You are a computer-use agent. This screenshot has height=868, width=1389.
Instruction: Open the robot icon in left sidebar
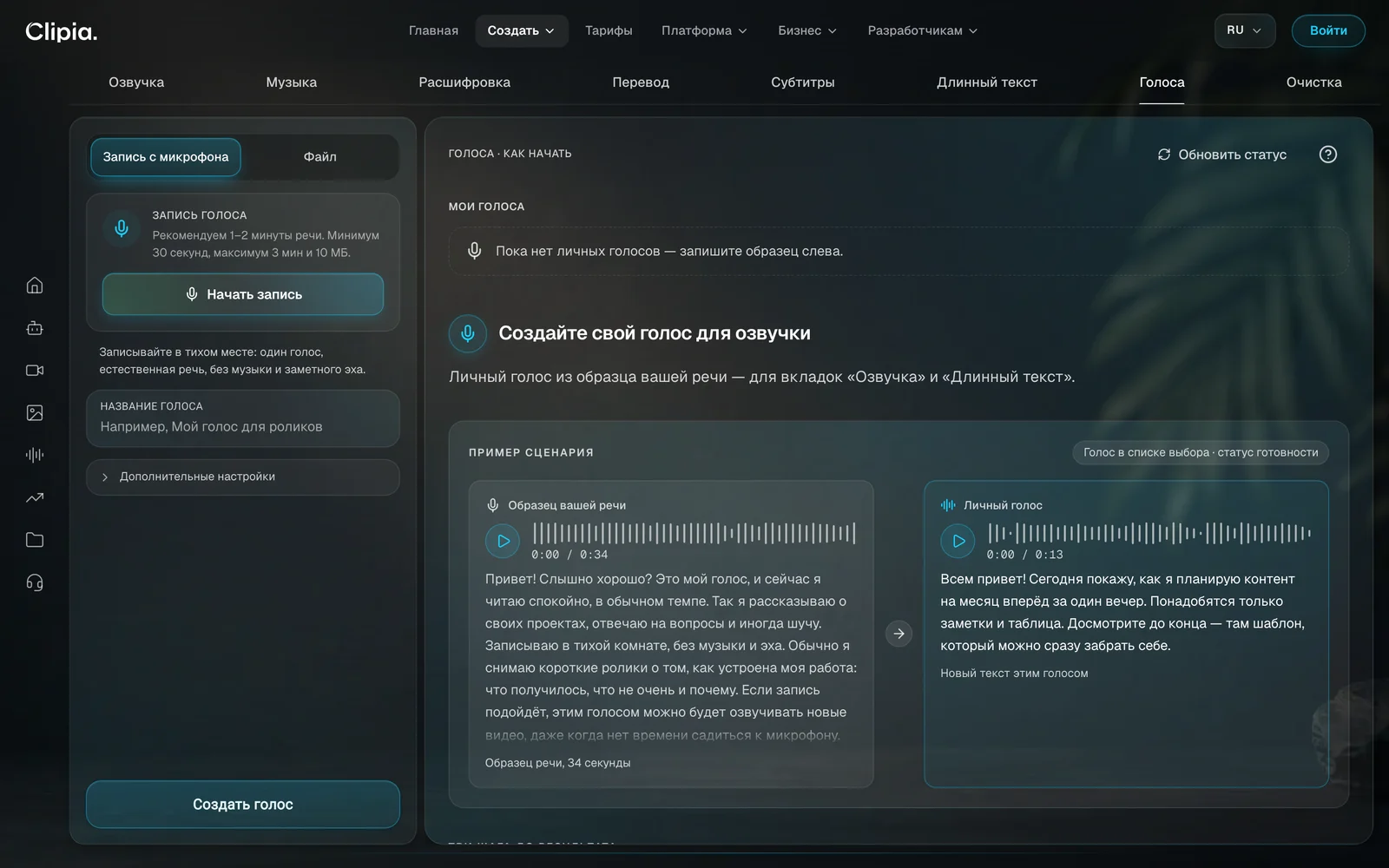click(x=35, y=328)
